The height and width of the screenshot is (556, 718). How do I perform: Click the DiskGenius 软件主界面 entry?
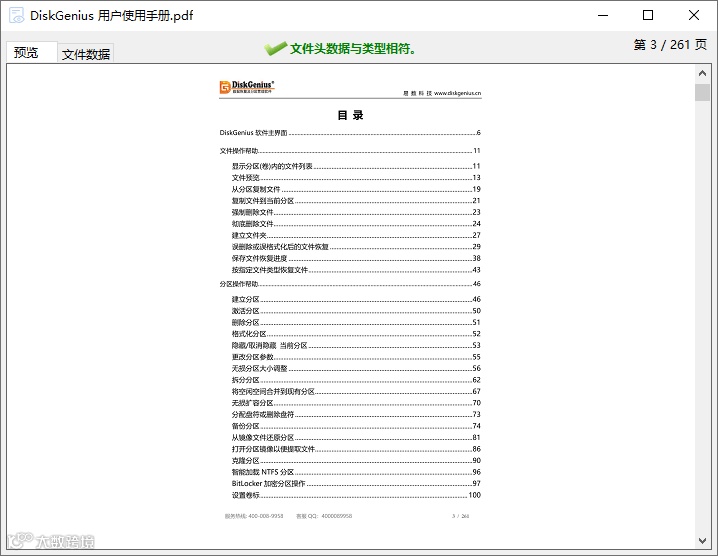[350, 133]
